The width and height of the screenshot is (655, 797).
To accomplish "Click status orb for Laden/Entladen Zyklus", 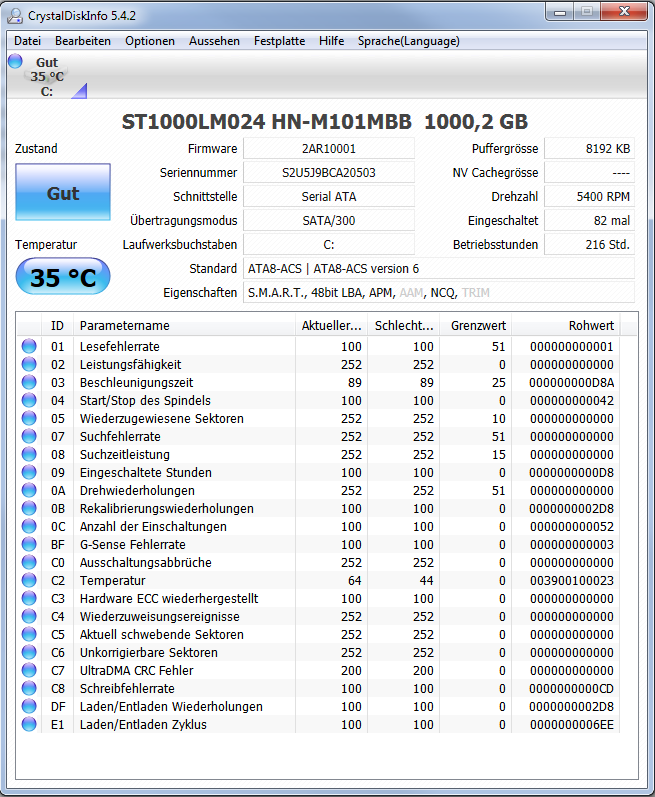I will 29,724.
